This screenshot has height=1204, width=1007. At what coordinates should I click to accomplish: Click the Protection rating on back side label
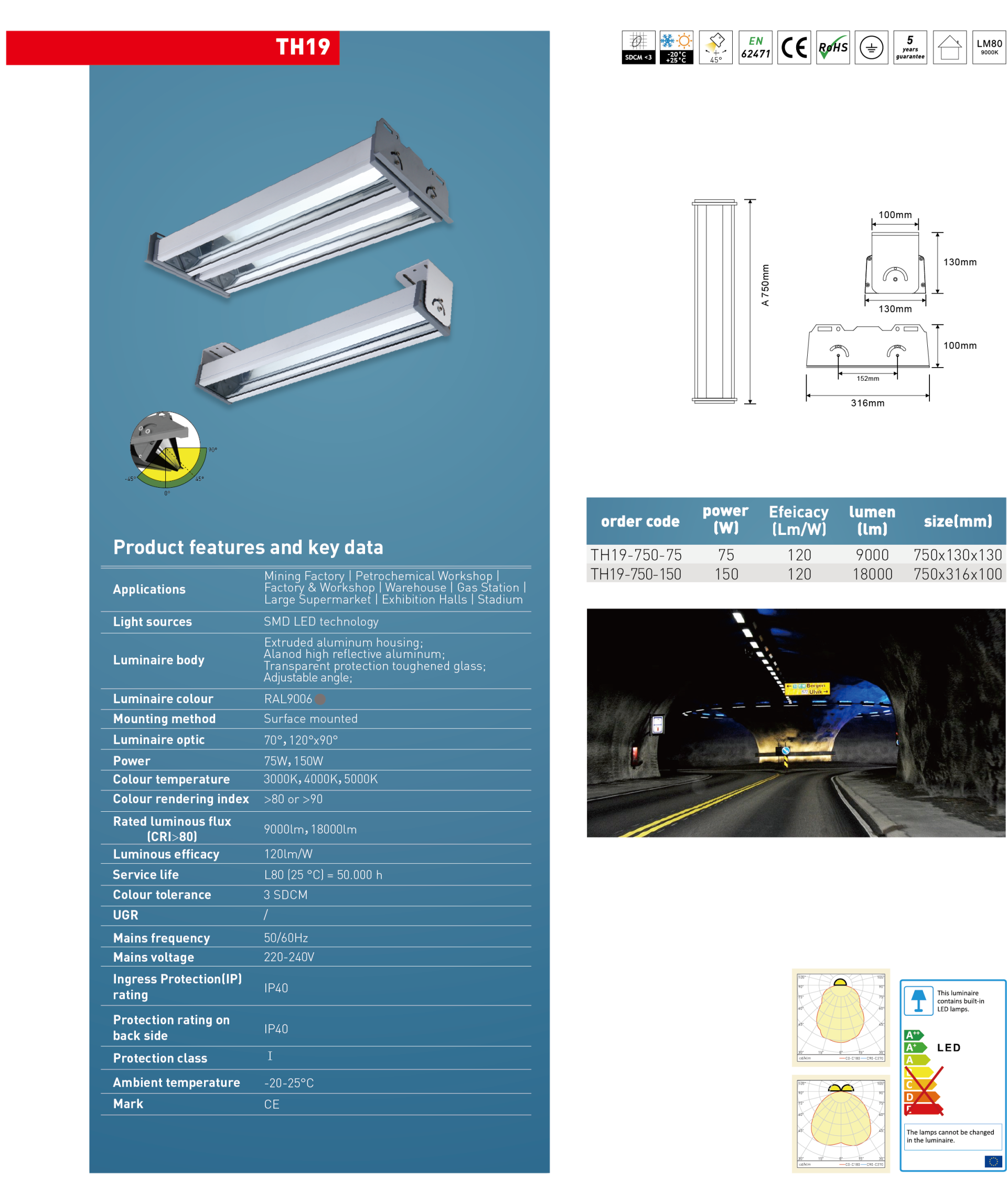[172, 1027]
